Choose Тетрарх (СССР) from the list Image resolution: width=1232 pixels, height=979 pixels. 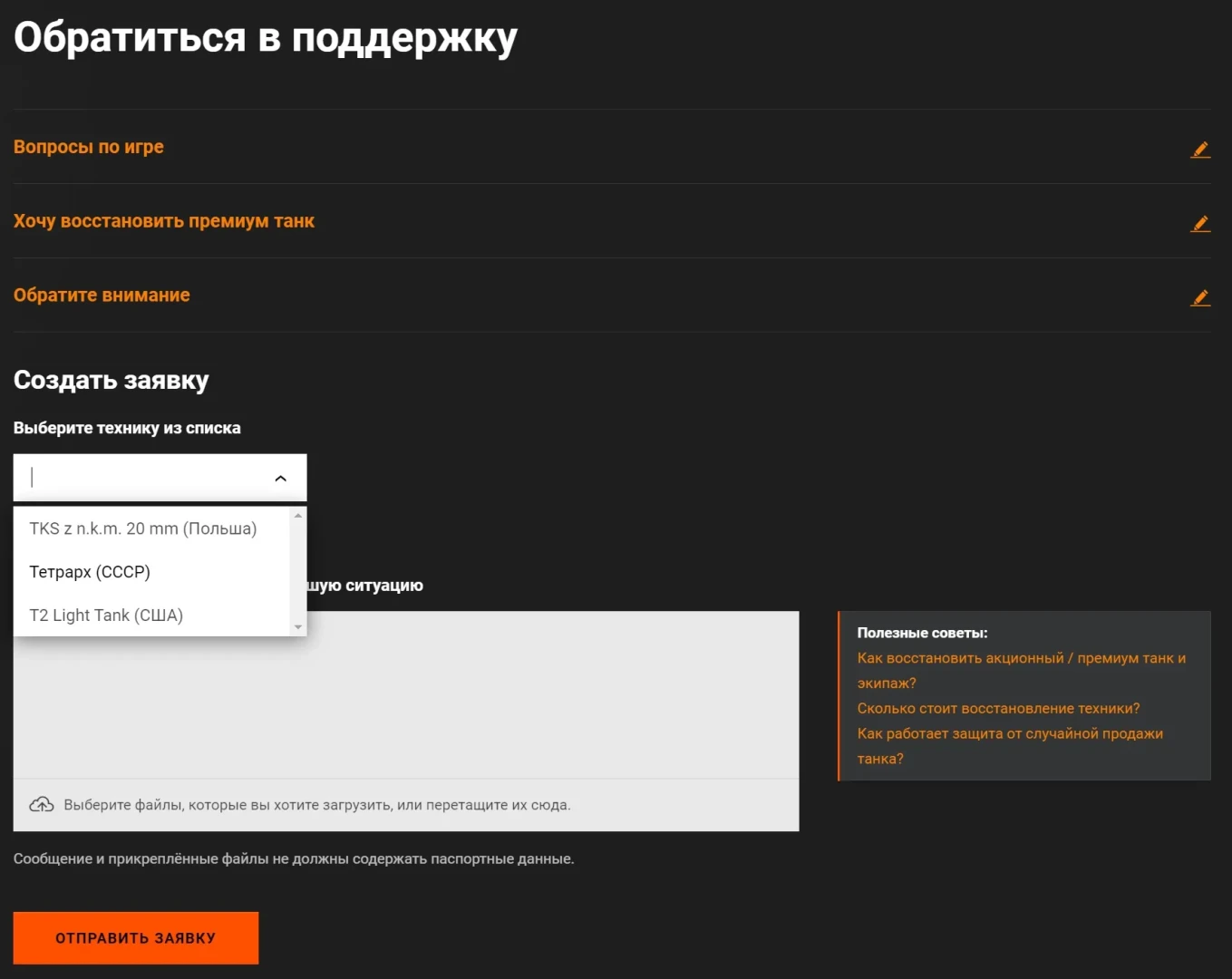(x=90, y=572)
